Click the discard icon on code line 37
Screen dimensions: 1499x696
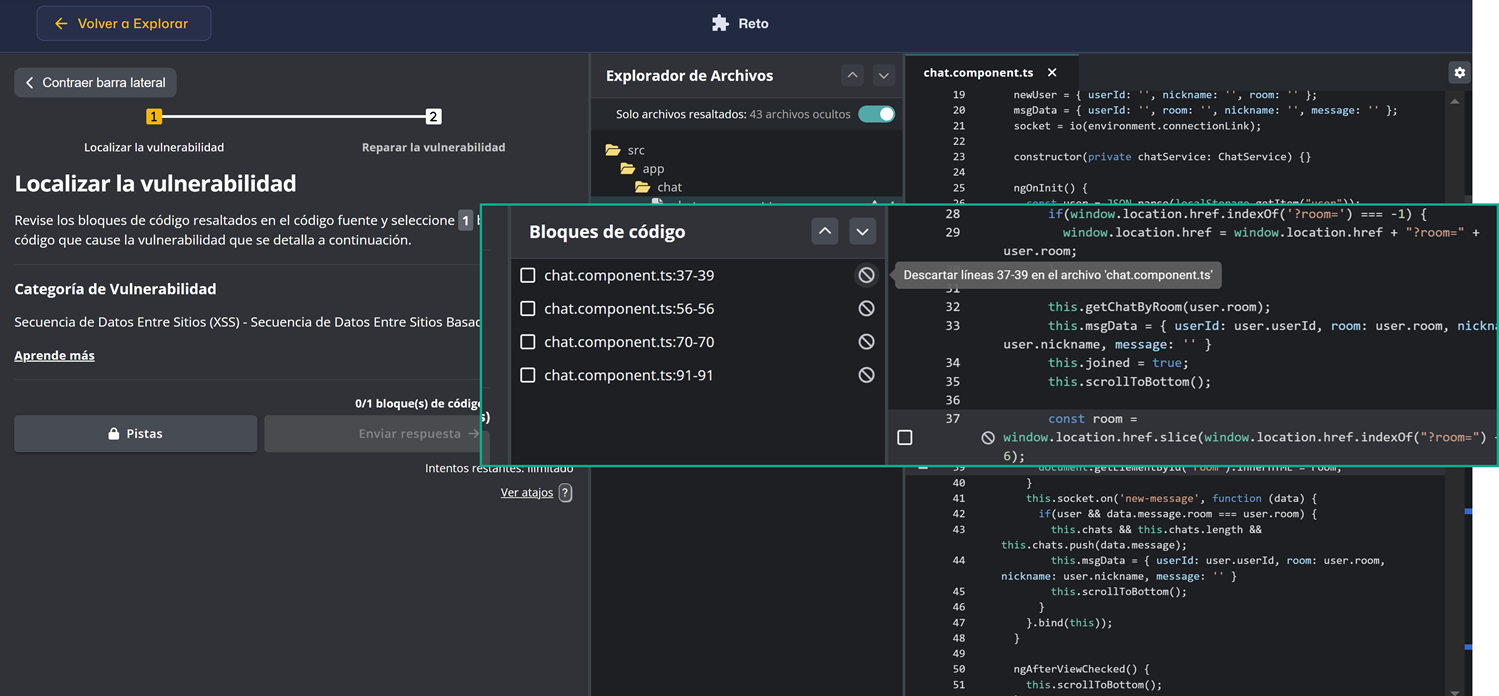pos(988,437)
